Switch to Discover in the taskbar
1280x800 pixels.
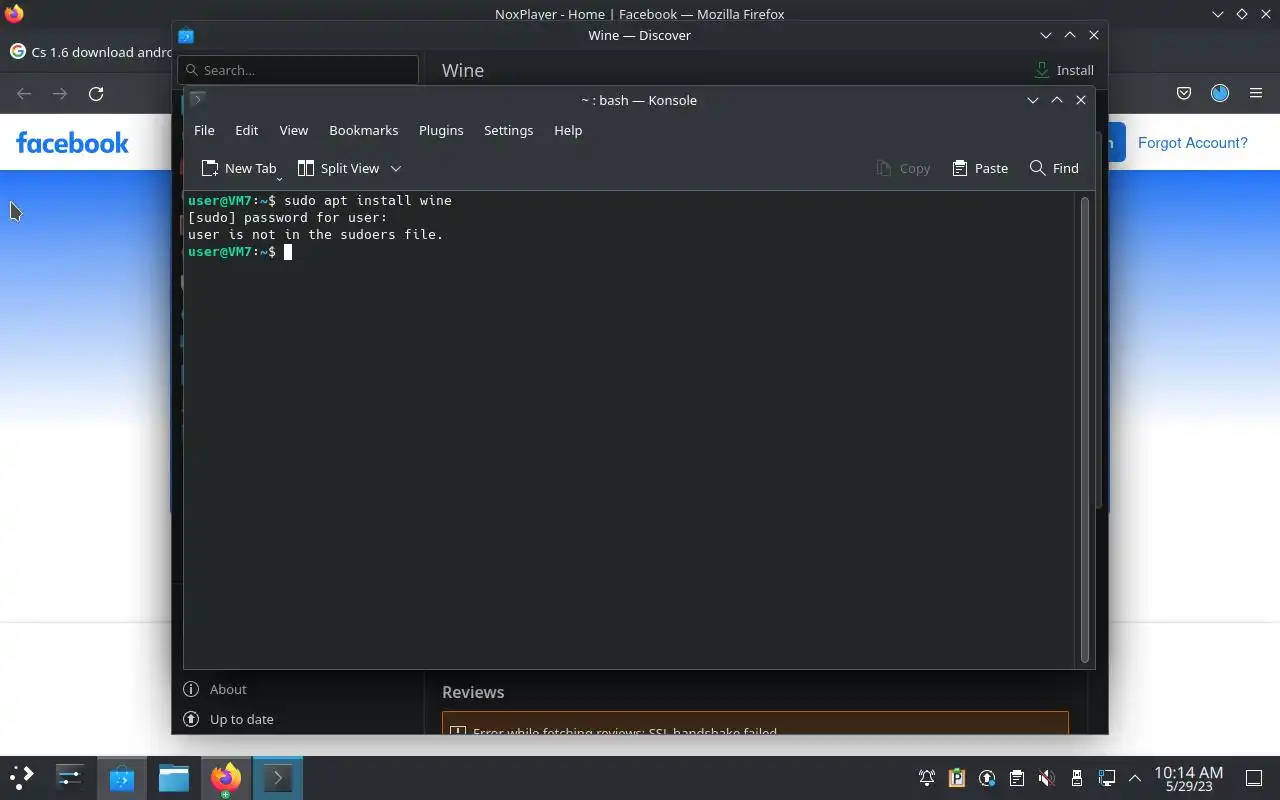[122, 777]
